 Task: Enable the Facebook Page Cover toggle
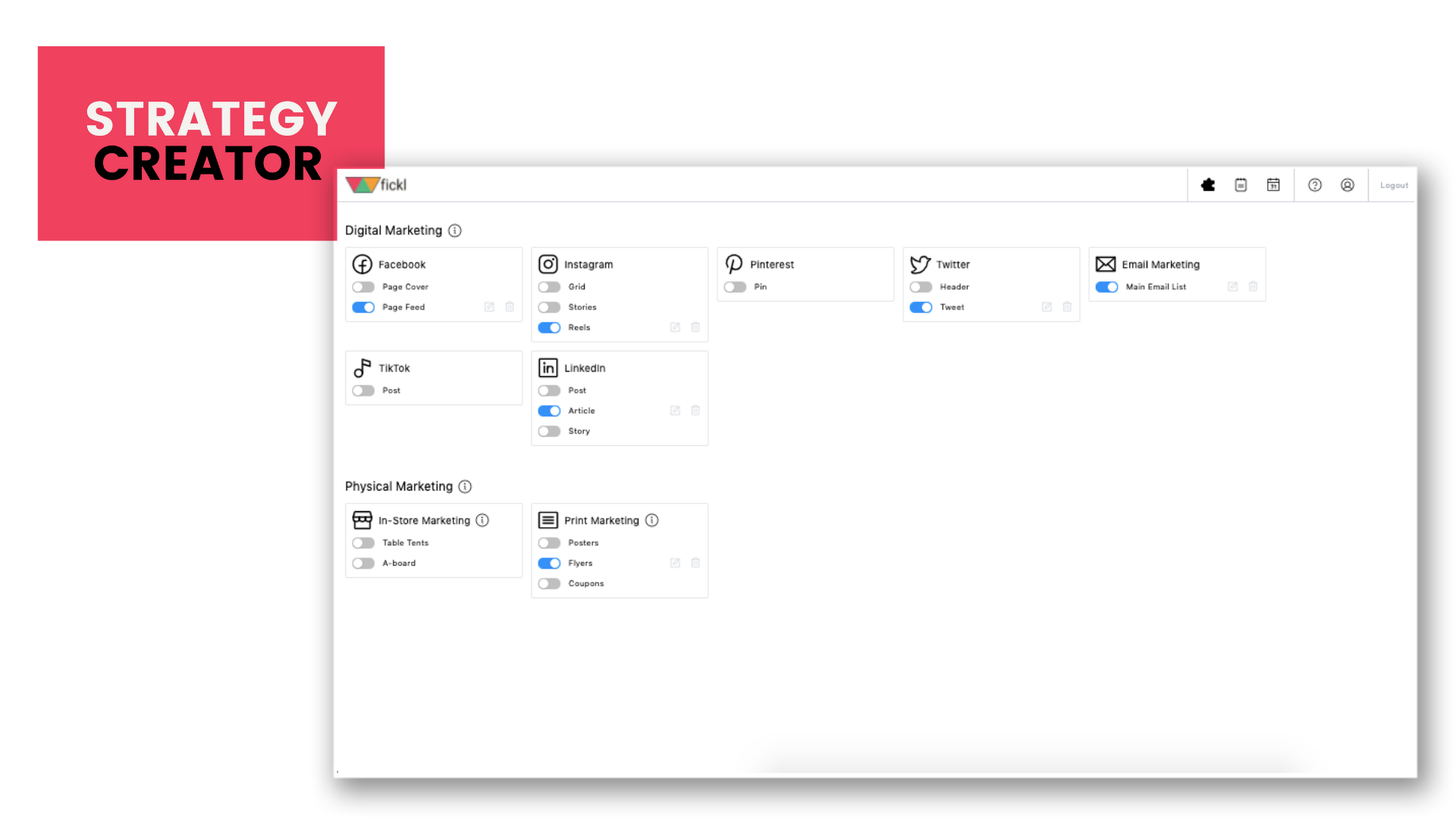362,287
